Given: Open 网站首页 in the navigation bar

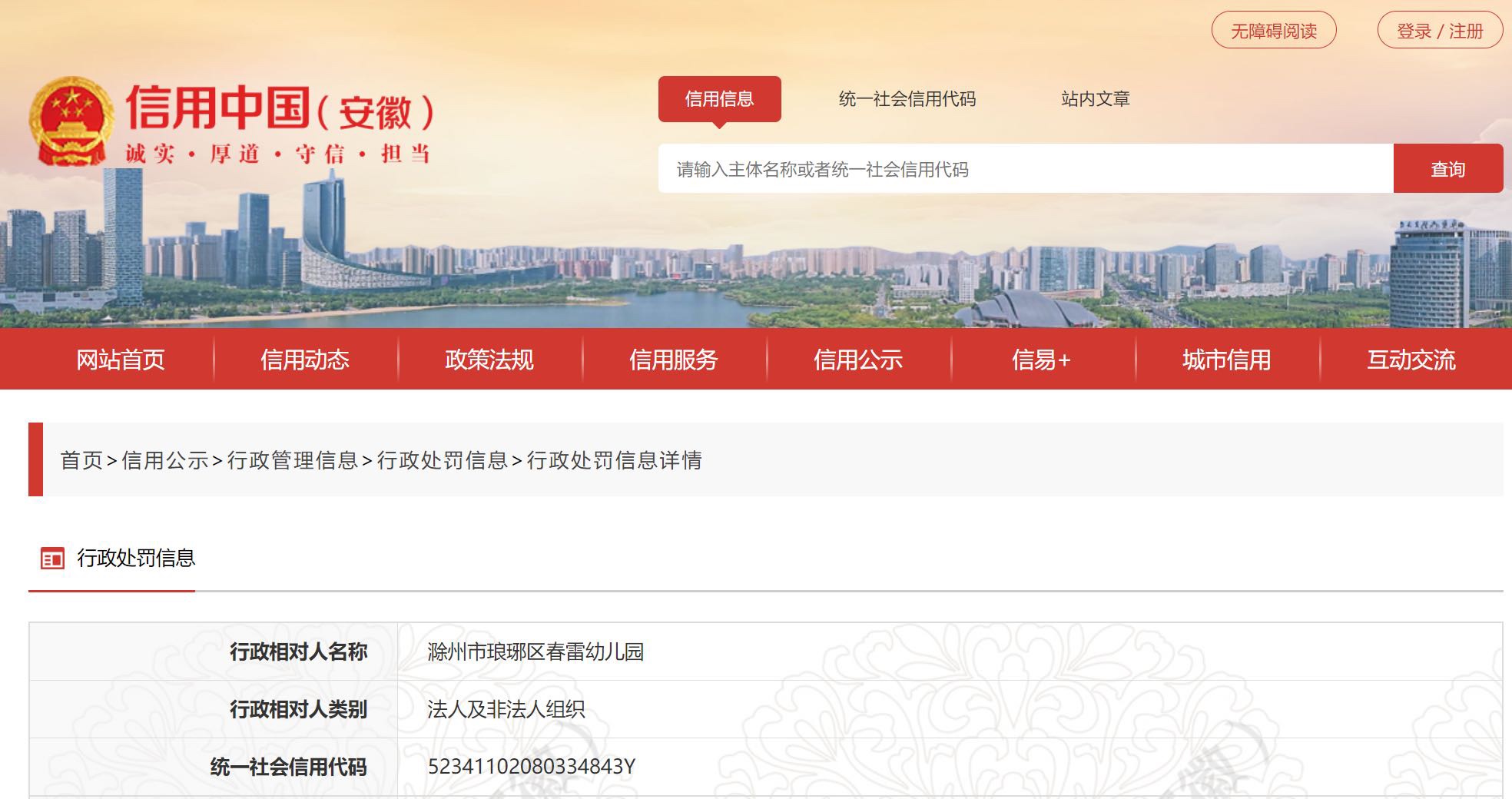Looking at the screenshot, I should click(x=121, y=360).
